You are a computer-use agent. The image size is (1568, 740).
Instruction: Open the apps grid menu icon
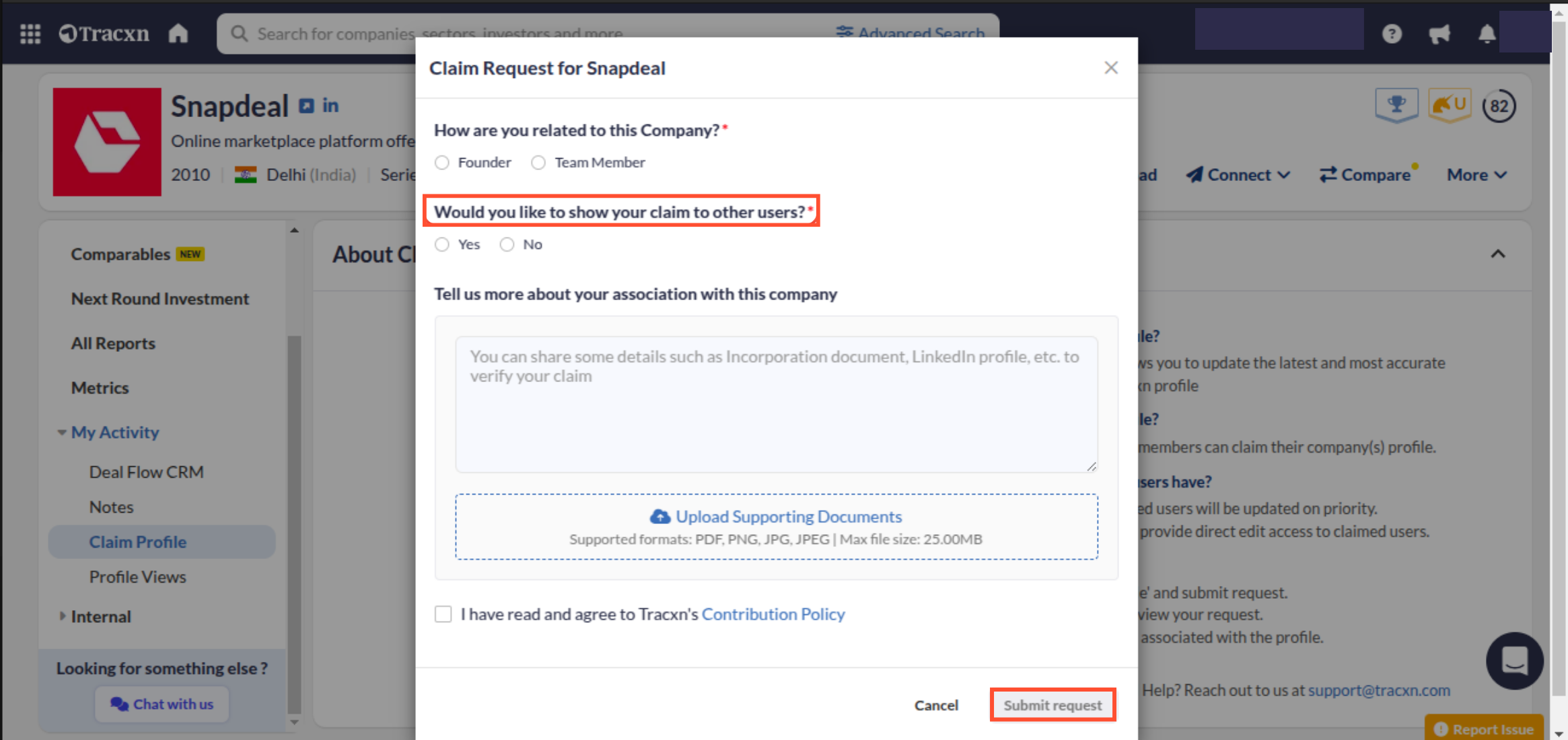click(30, 34)
